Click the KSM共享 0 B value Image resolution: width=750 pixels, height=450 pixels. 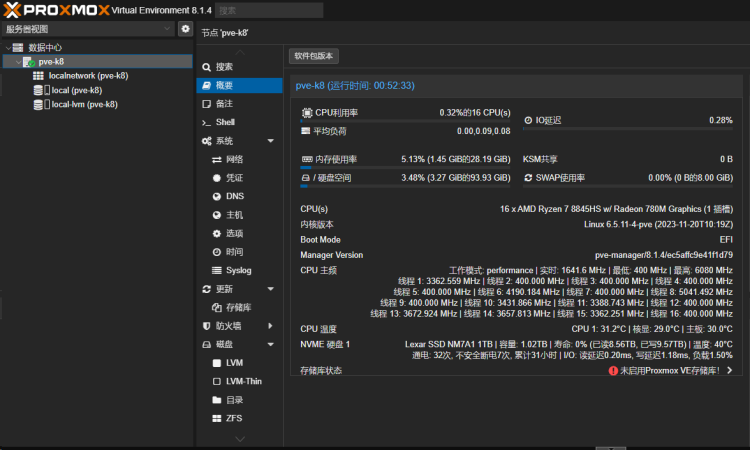click(x=727, y=159)
